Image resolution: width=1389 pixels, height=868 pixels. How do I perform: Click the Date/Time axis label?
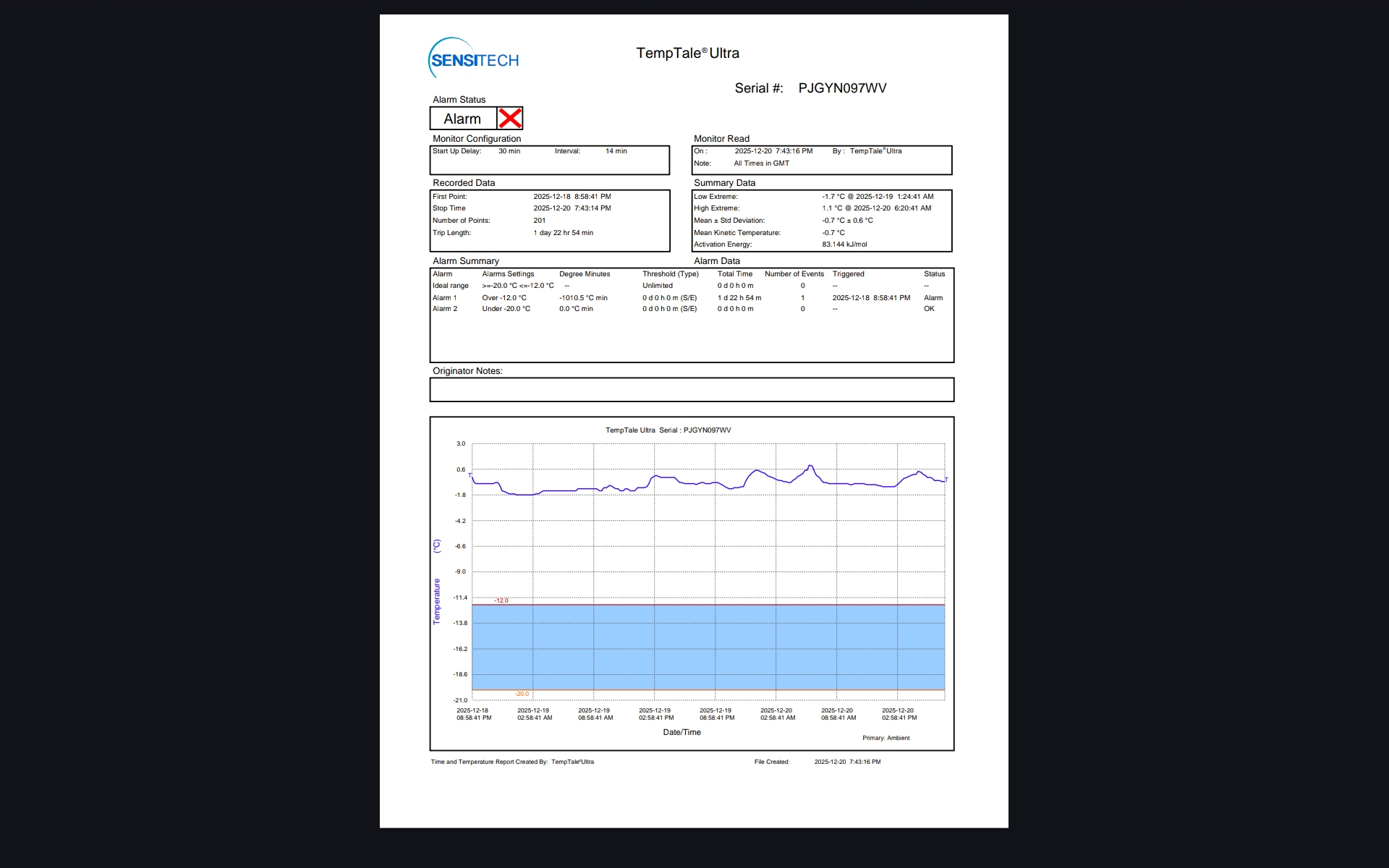(681, 732)
